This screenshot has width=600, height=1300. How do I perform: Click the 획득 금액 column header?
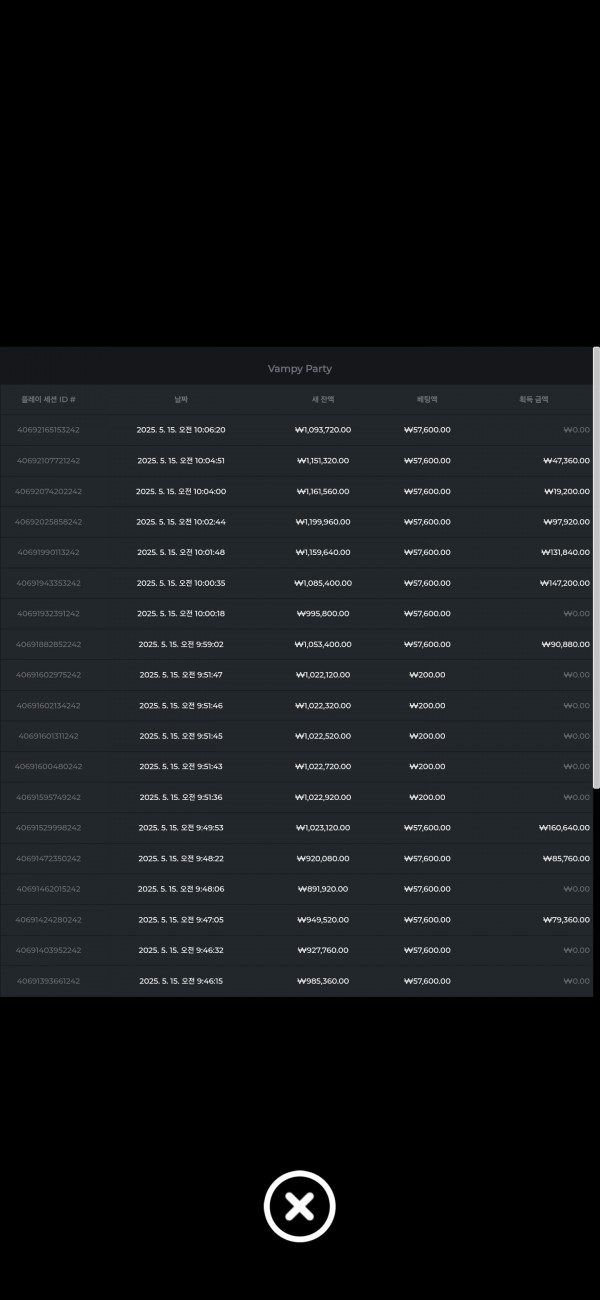(534, 399)
